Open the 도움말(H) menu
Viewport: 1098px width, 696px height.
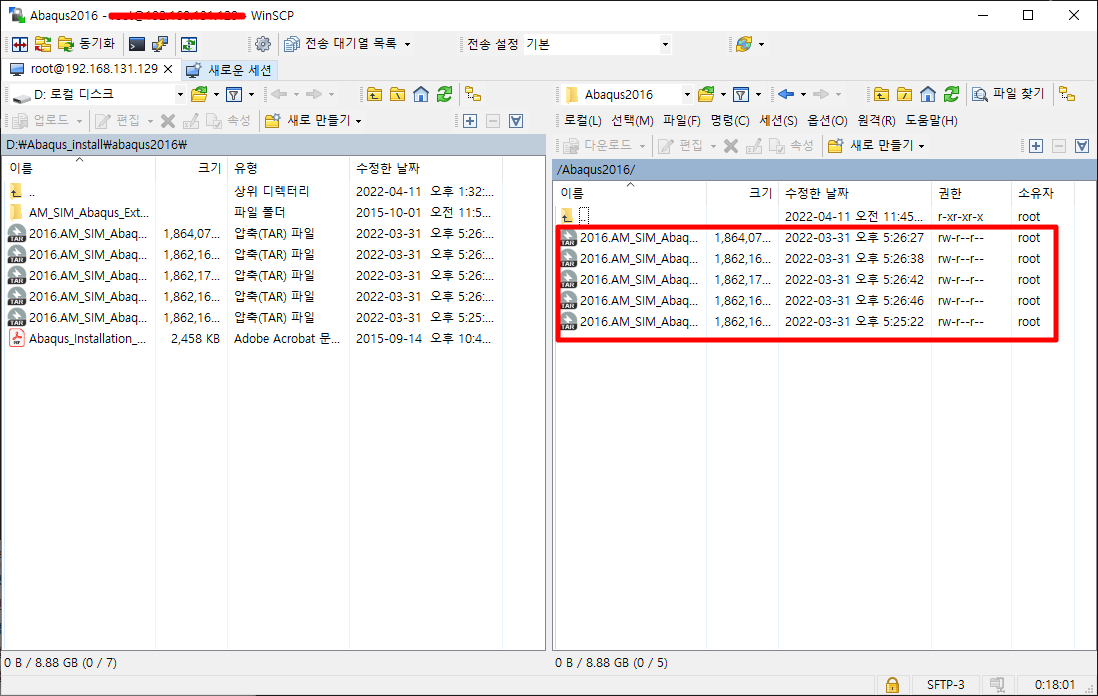coord(931,120)
